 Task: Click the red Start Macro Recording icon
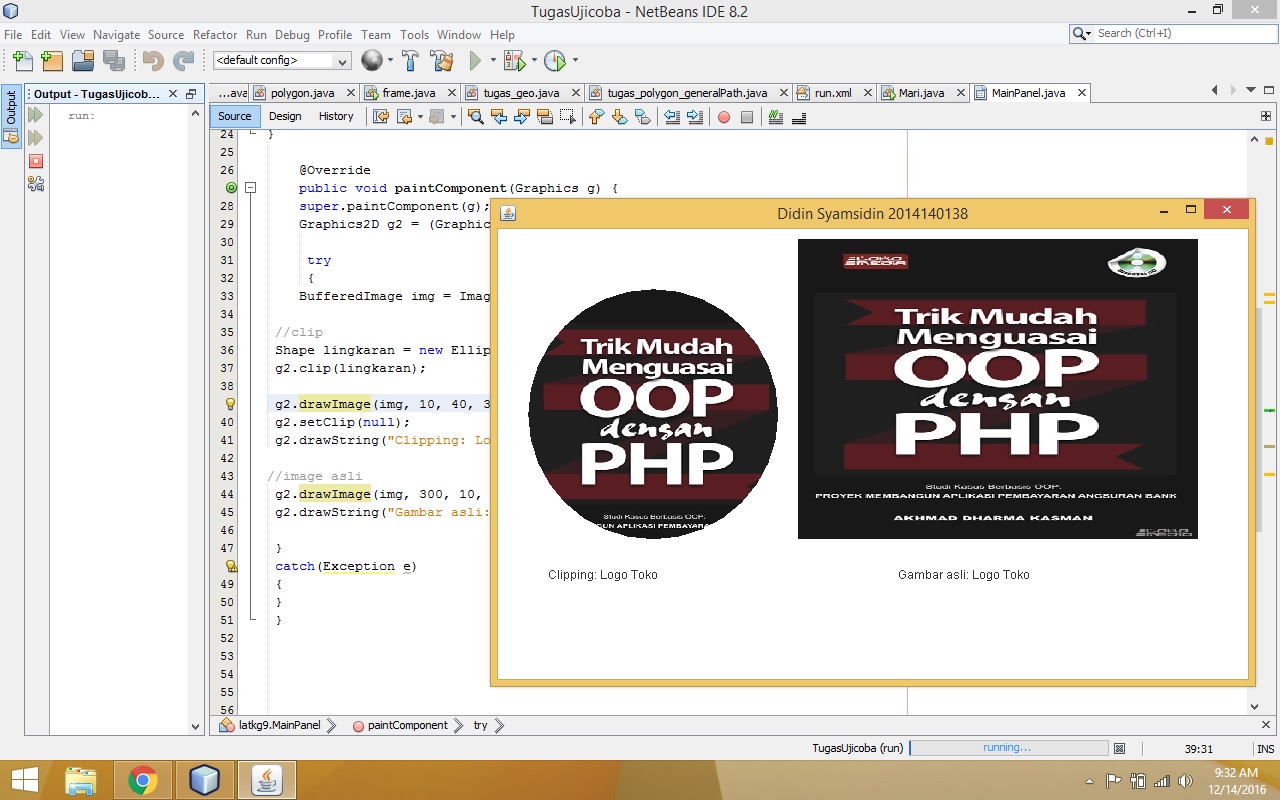724,117
